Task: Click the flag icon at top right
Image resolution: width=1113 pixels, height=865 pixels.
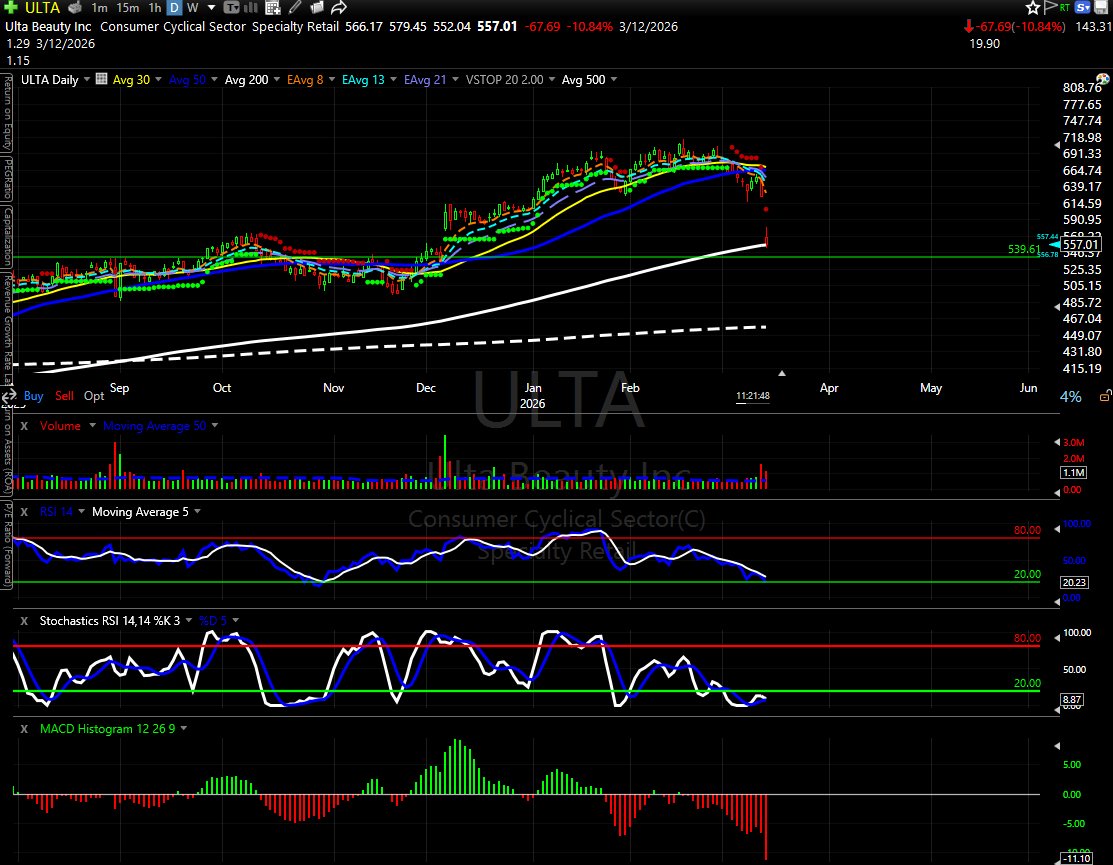Action: pos(1051,8)
